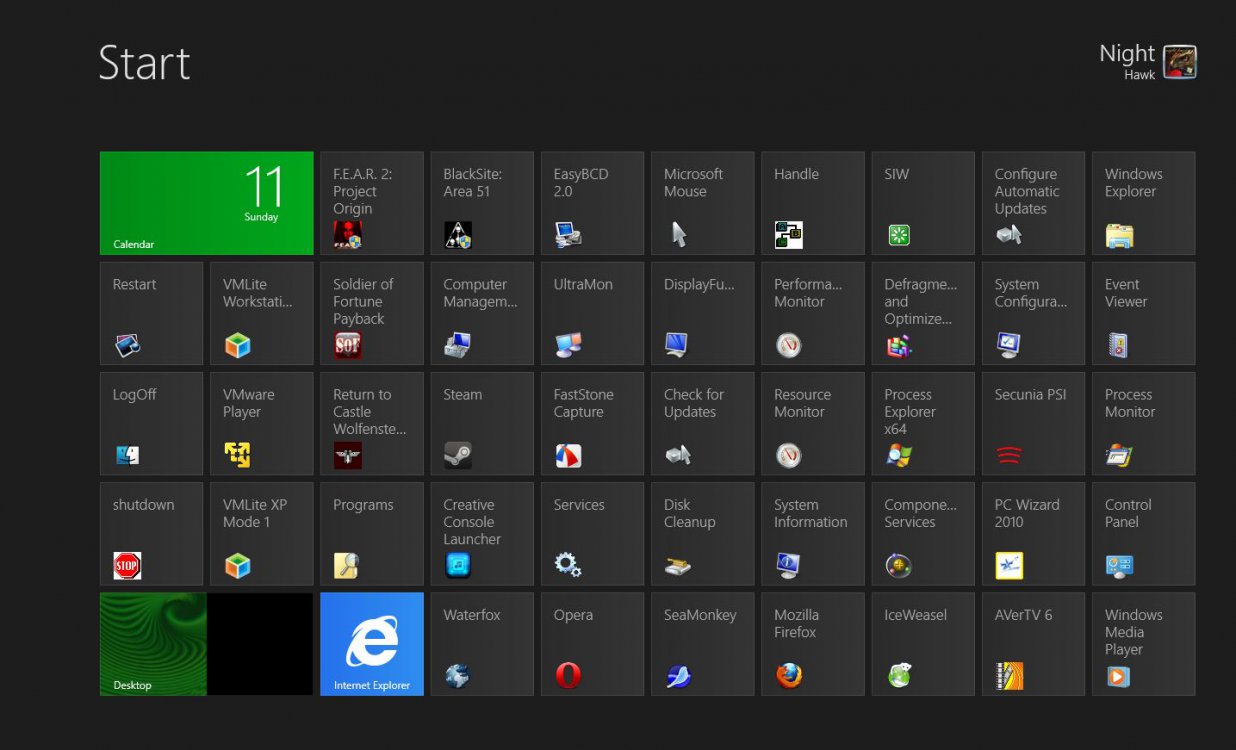Launch the Steam tile
The height and width of the screenshot is (750, 1236).
click(482, 424)
